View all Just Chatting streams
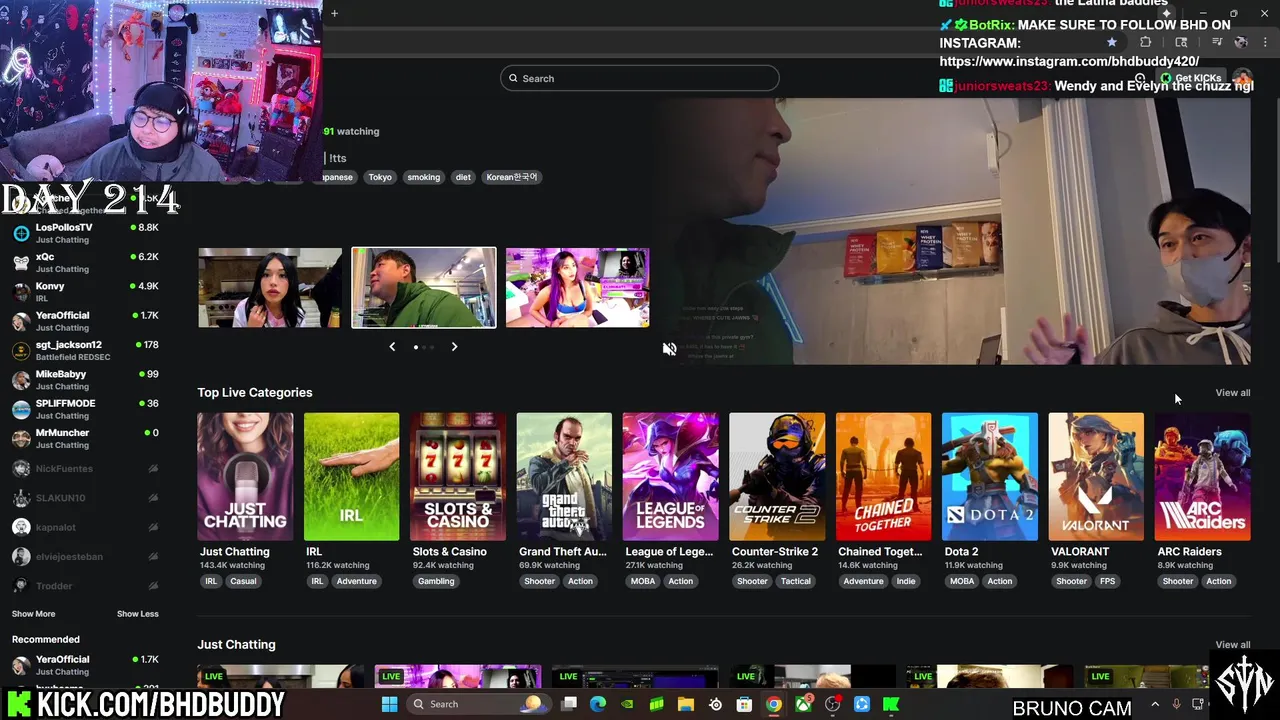The width and height of the screenshot is (1280, 720). (1232, 645)
